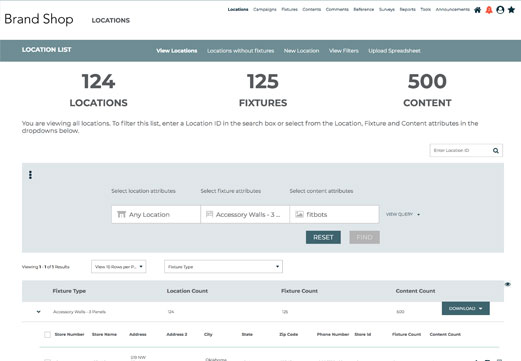
Task: Click the 125 Fixtures counter
Action: 263,90
